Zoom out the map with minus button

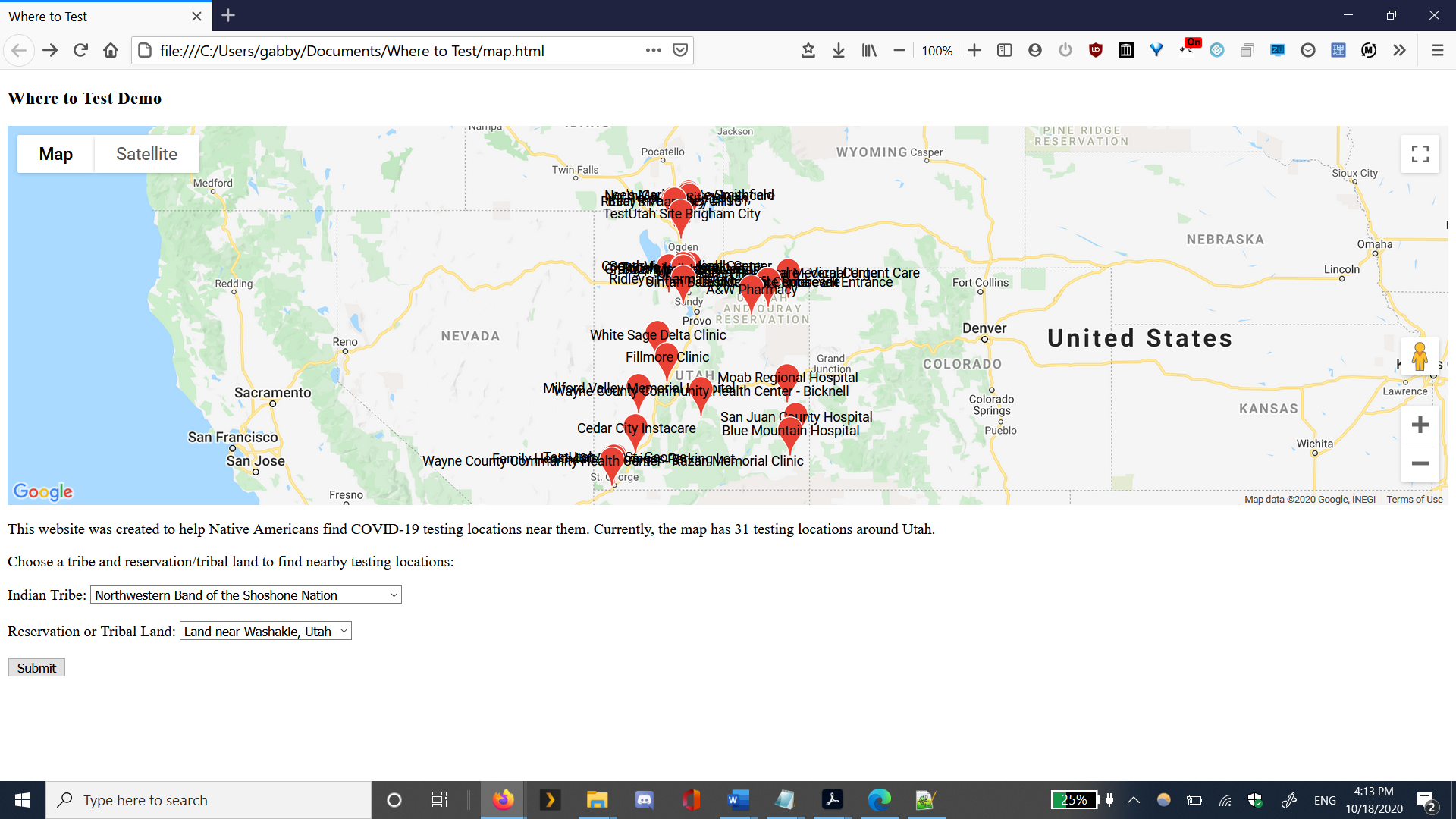[x=1420, y=463]
